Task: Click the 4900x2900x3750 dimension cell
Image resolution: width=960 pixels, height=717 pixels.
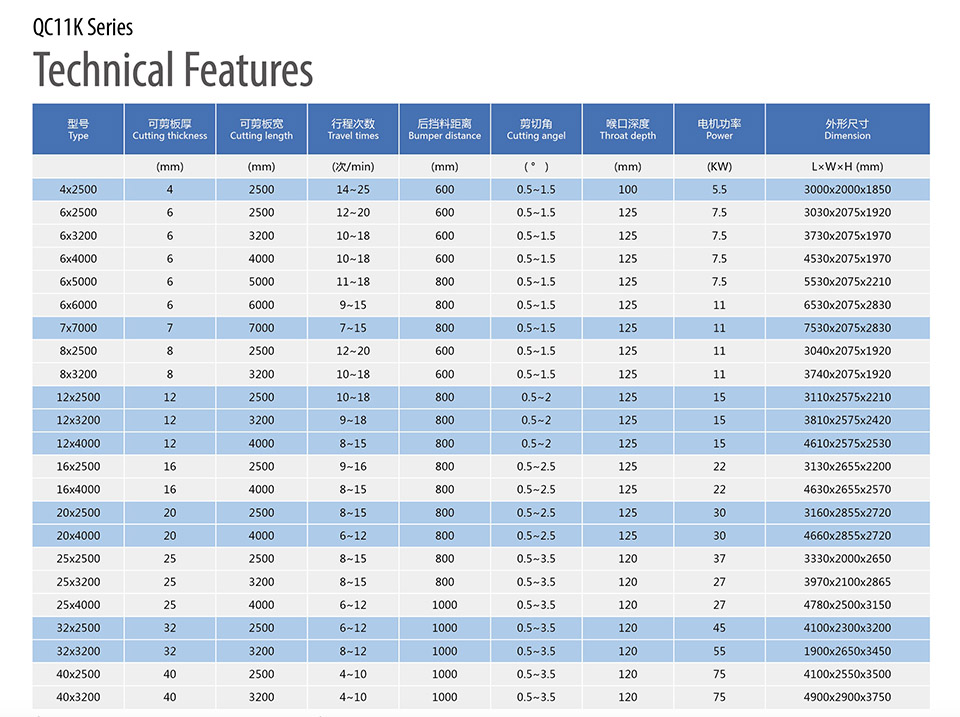Action: (x=847, y=697)
